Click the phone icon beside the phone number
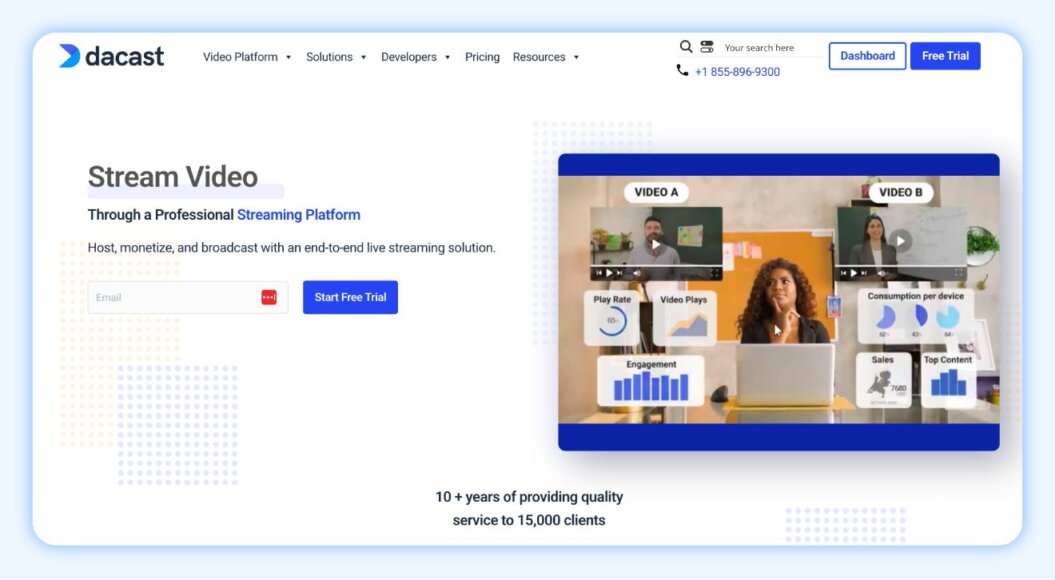The width and height of the screenshot is (1055, 580). (x=682, y=70)
